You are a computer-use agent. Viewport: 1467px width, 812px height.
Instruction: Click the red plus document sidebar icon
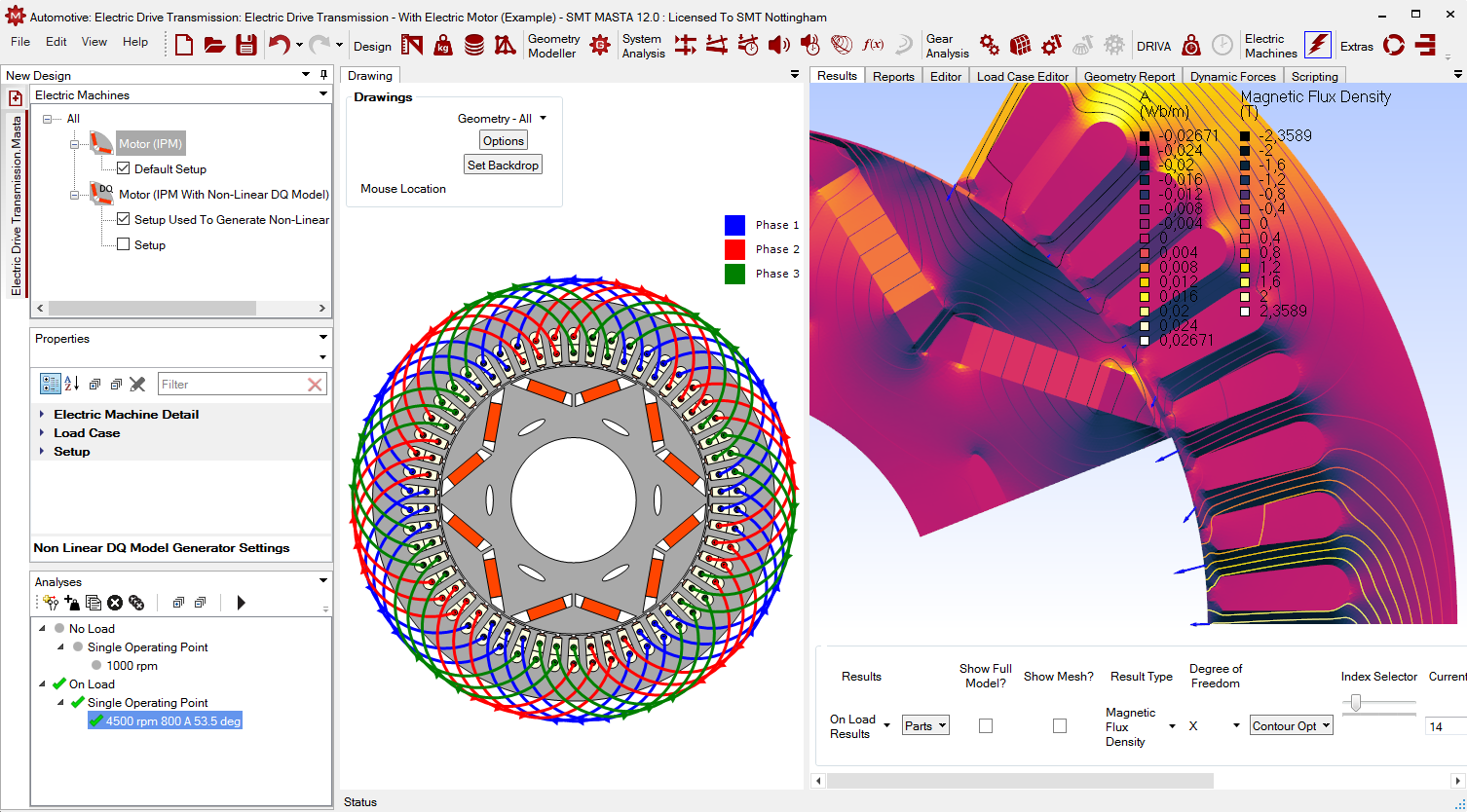pos(16,98)
